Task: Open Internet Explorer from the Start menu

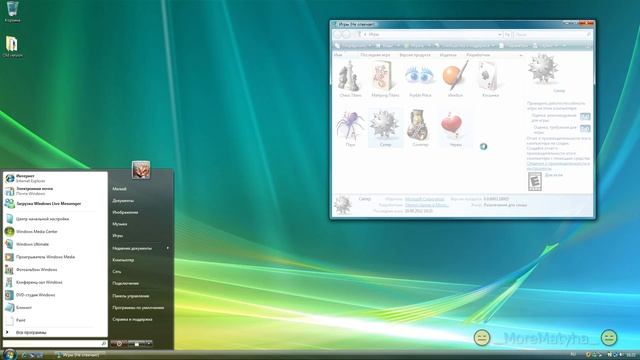Action: (x=55, y=178)
